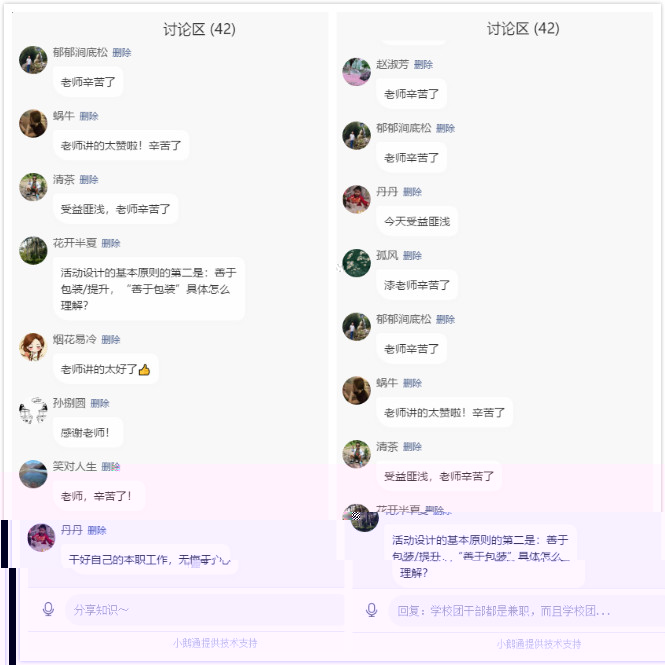The height and width of the screenshot is (665, 665).
Task: Open 赵淑芳's avatar in right panel
Action: [356, 72]
